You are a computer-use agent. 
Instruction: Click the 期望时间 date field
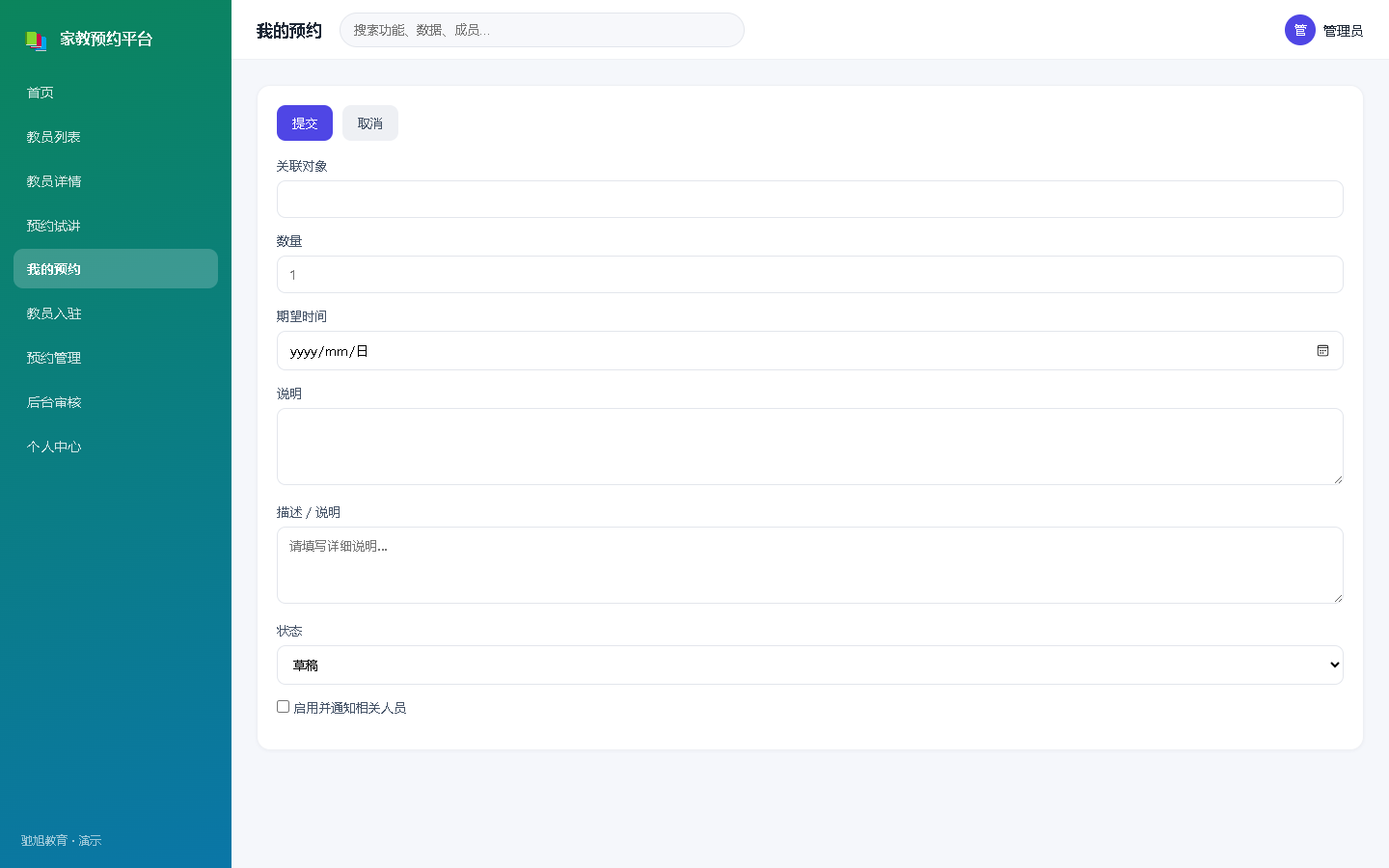click(809, 351)
